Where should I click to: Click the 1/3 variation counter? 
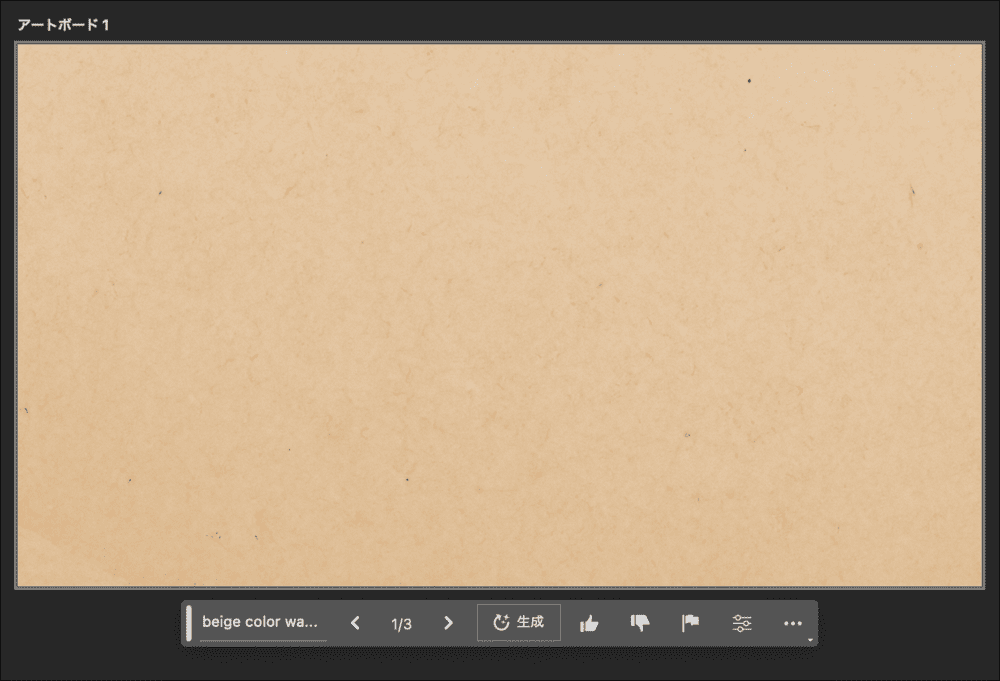tap(402, 624)
